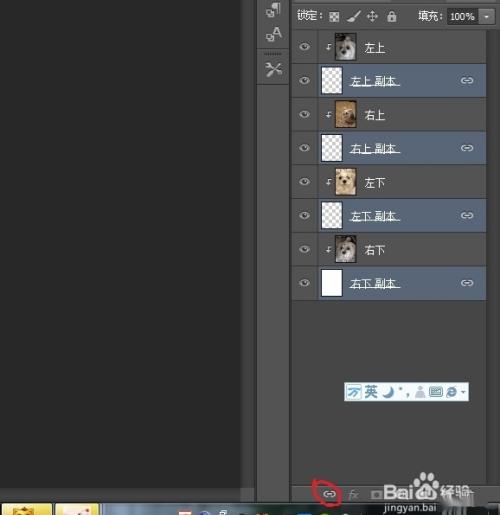Click the 右下 副本 white layer thumbnail
Viewport: 500px width, 515px height.
point(332,283)
